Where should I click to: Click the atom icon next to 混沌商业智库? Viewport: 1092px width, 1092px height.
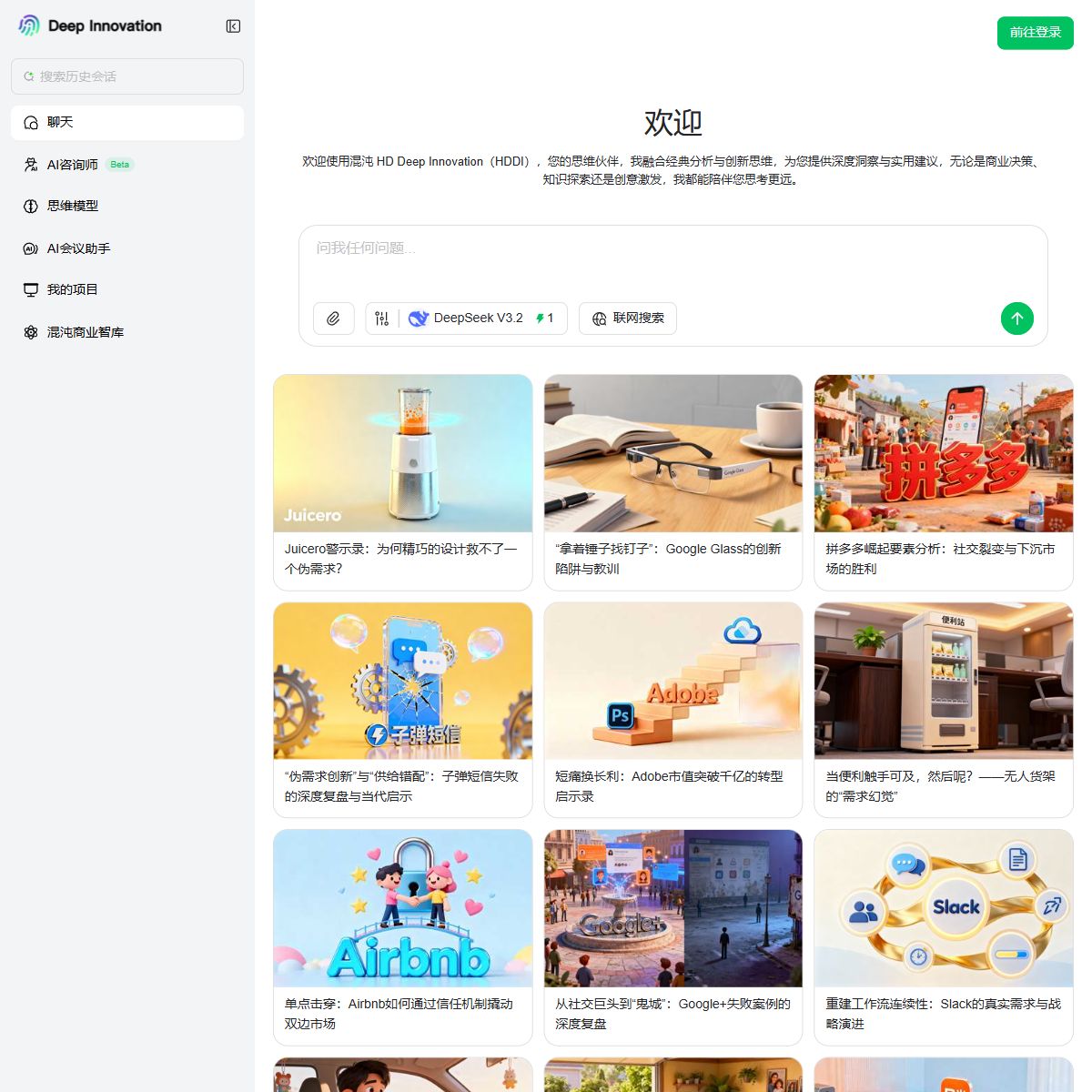click(x=31, y=332)
